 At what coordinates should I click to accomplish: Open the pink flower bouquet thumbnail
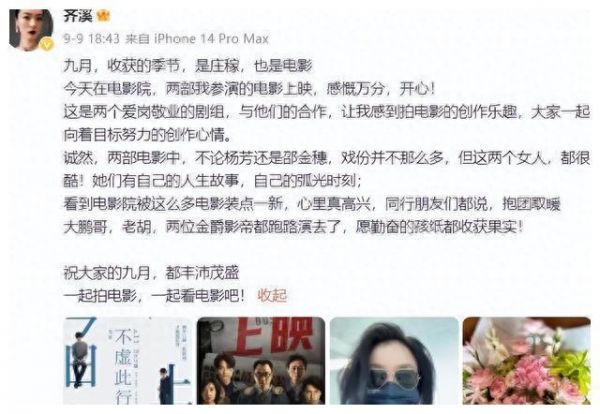coord(527,360)
